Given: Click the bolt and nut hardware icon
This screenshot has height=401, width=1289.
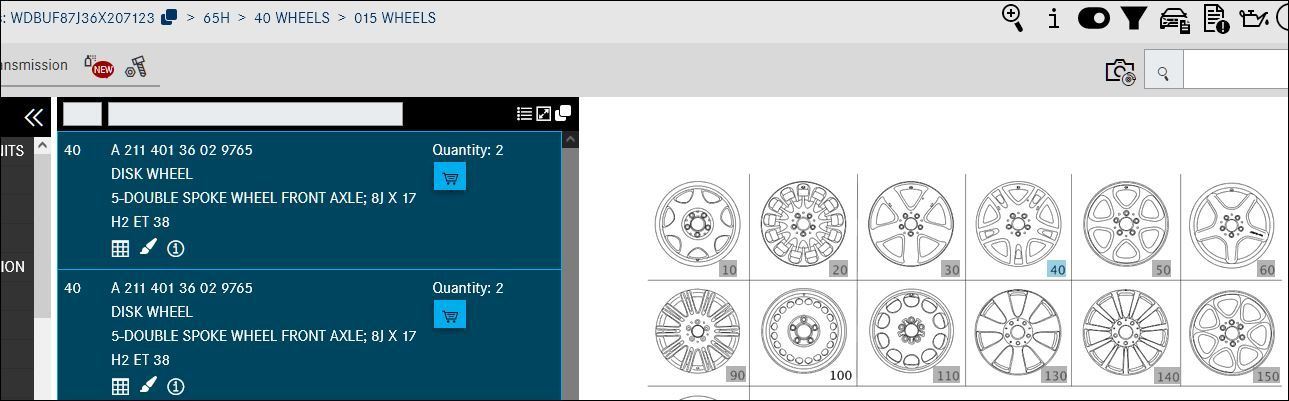Looking at the screenshot, I should [x=136, y=67].
